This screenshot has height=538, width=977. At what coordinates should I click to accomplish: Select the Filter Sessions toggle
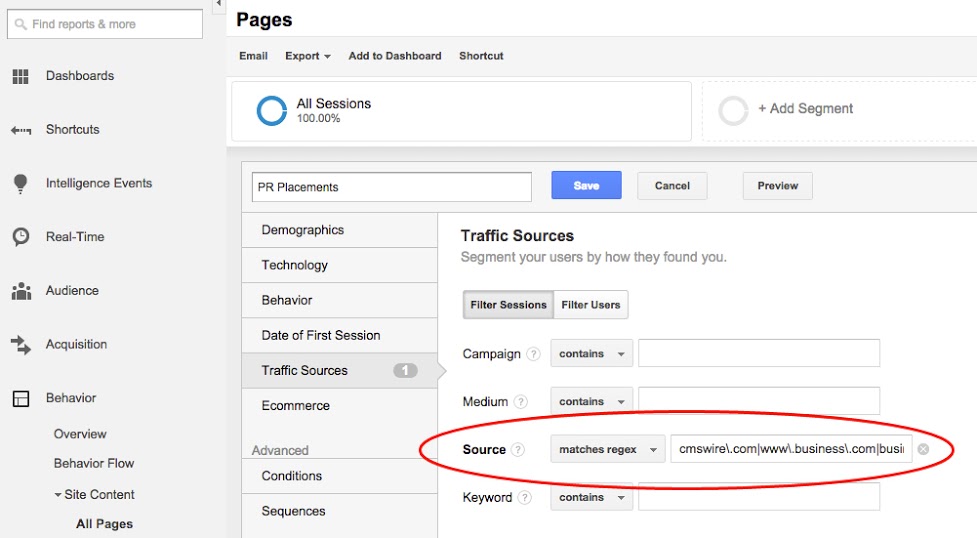[508, 305]
